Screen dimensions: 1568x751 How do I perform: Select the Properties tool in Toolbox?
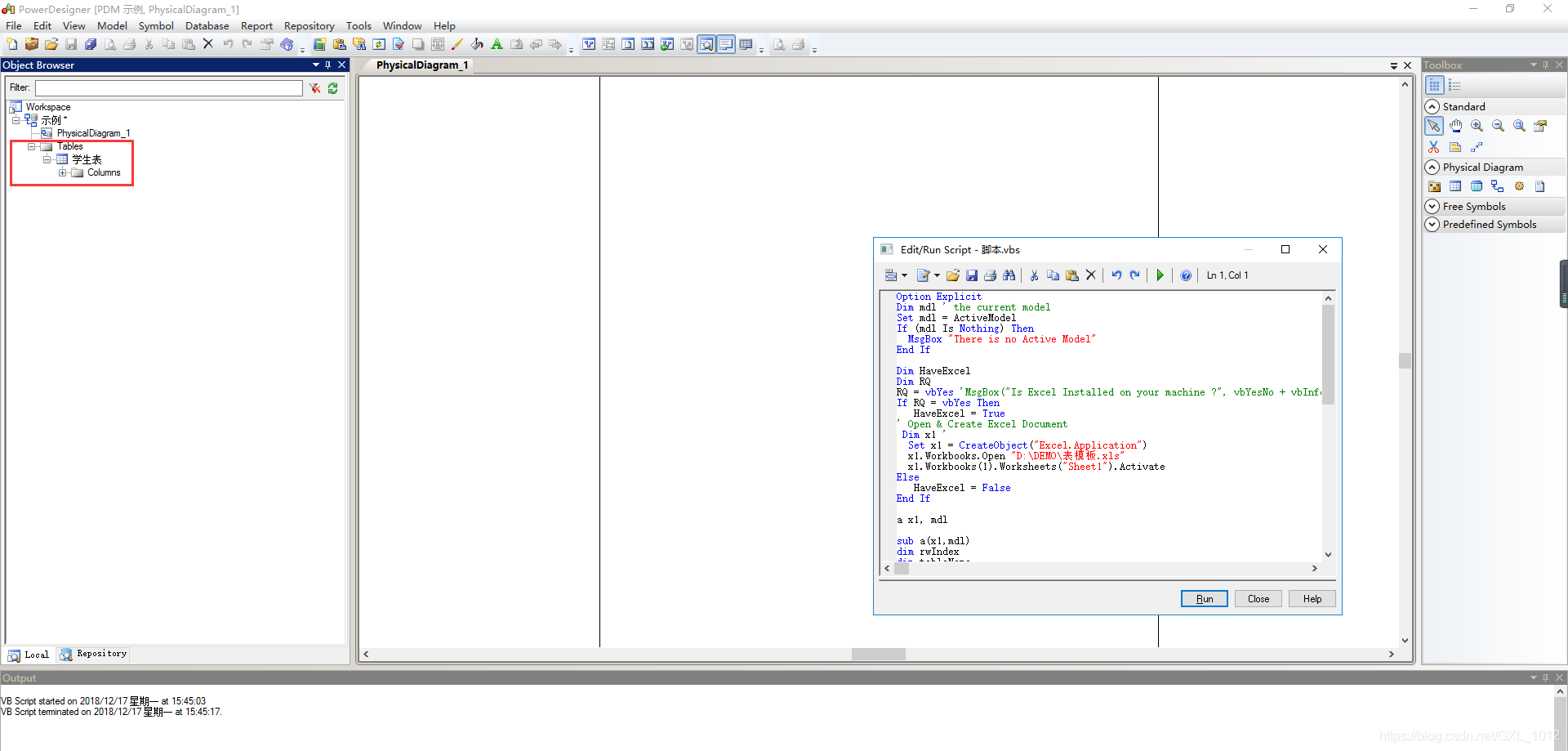pos(1540,126)
